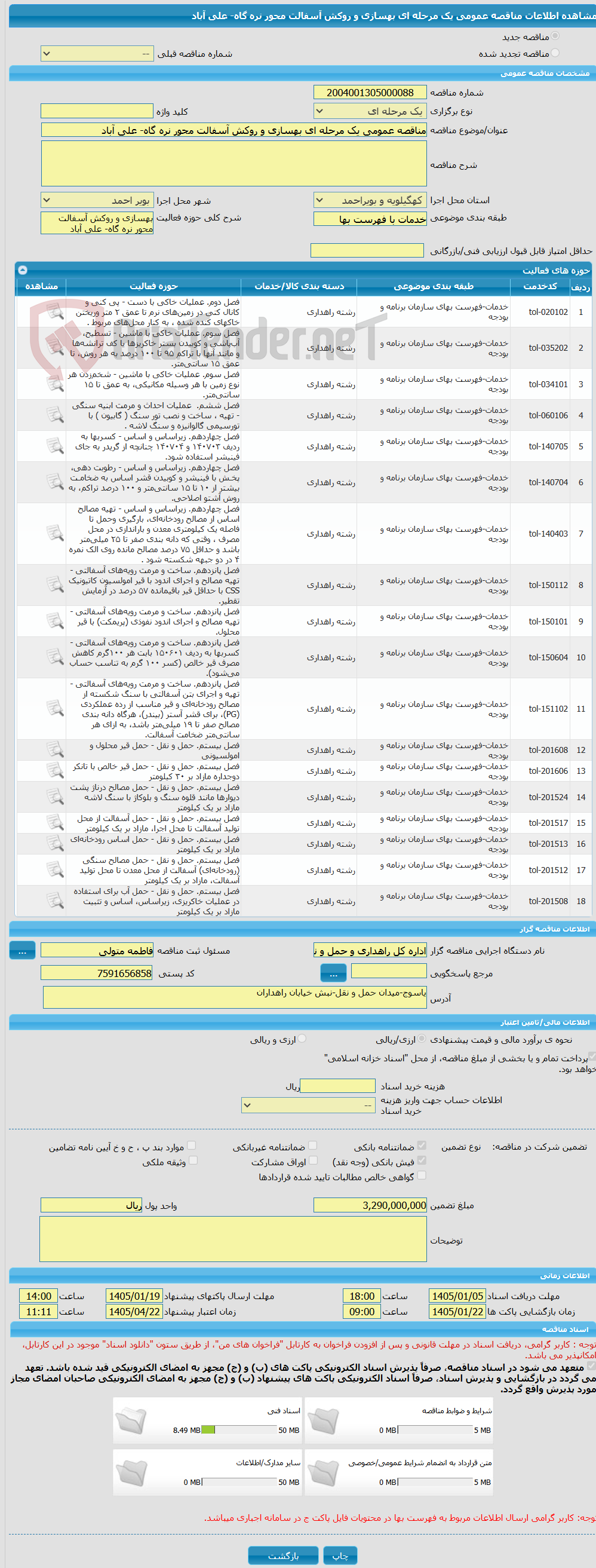Click سایر مدارک/اطلاعات size bar
This screenshot has height=1568, width=596.
click(239, 1482)
